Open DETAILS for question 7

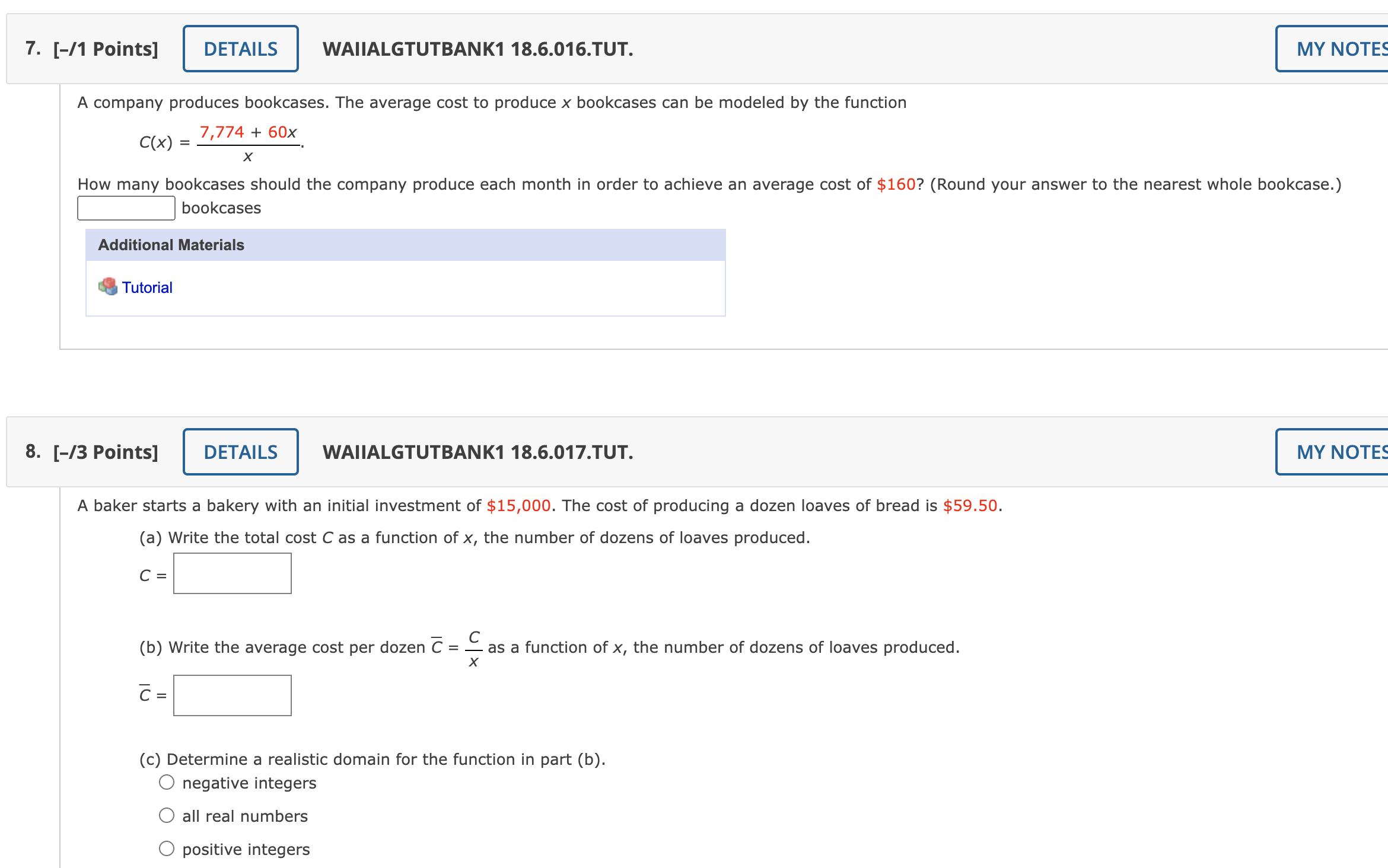coord(240,49)
